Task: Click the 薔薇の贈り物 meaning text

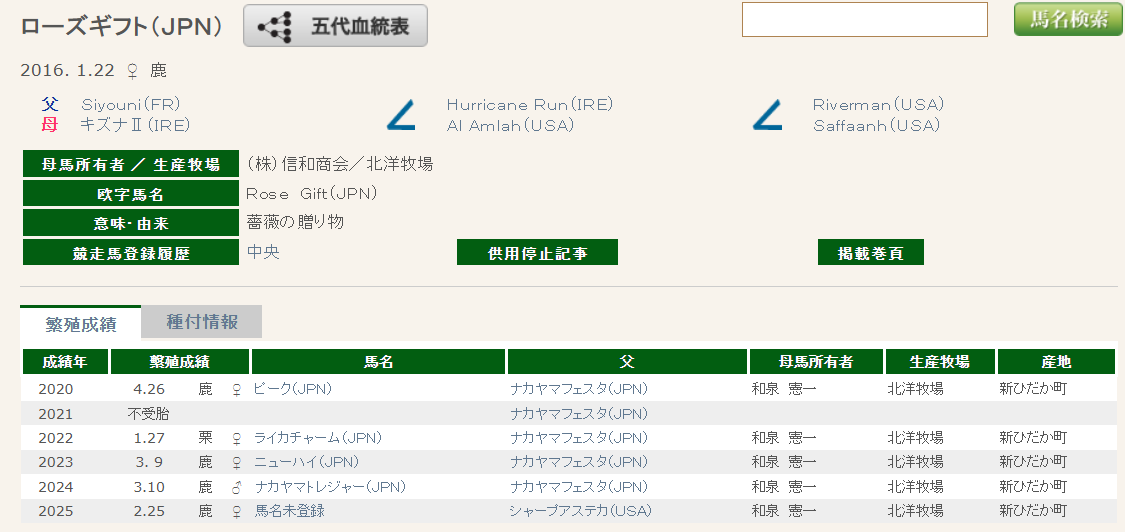Action: pyautogui.click(x=295, y=222)
